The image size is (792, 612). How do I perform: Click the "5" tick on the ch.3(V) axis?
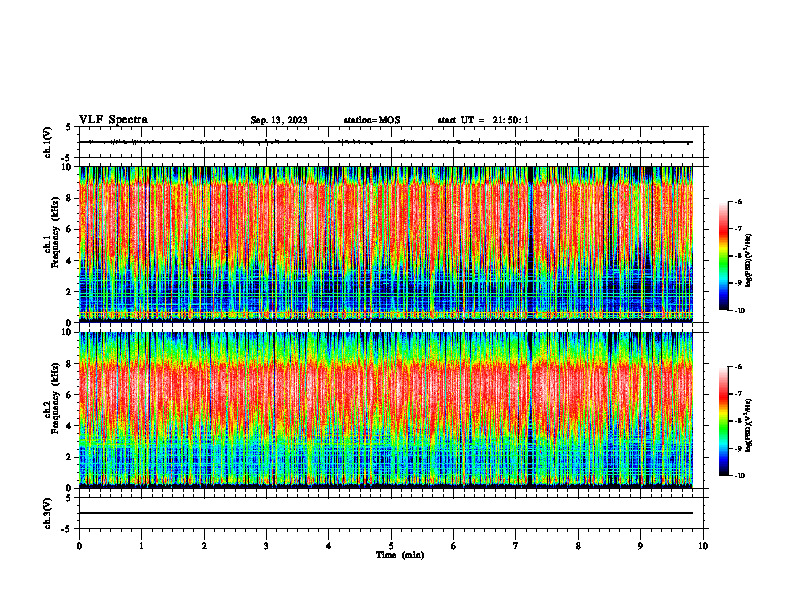68,499
